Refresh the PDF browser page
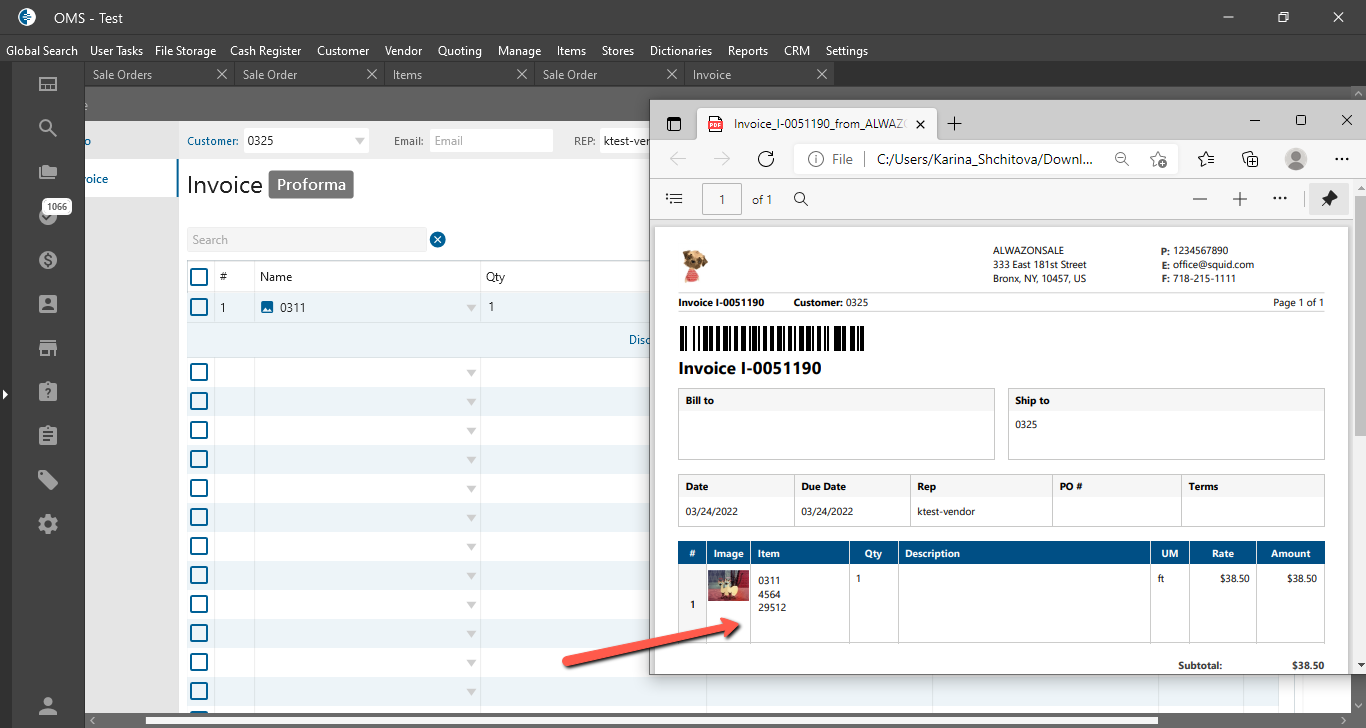 pos(766,159)
